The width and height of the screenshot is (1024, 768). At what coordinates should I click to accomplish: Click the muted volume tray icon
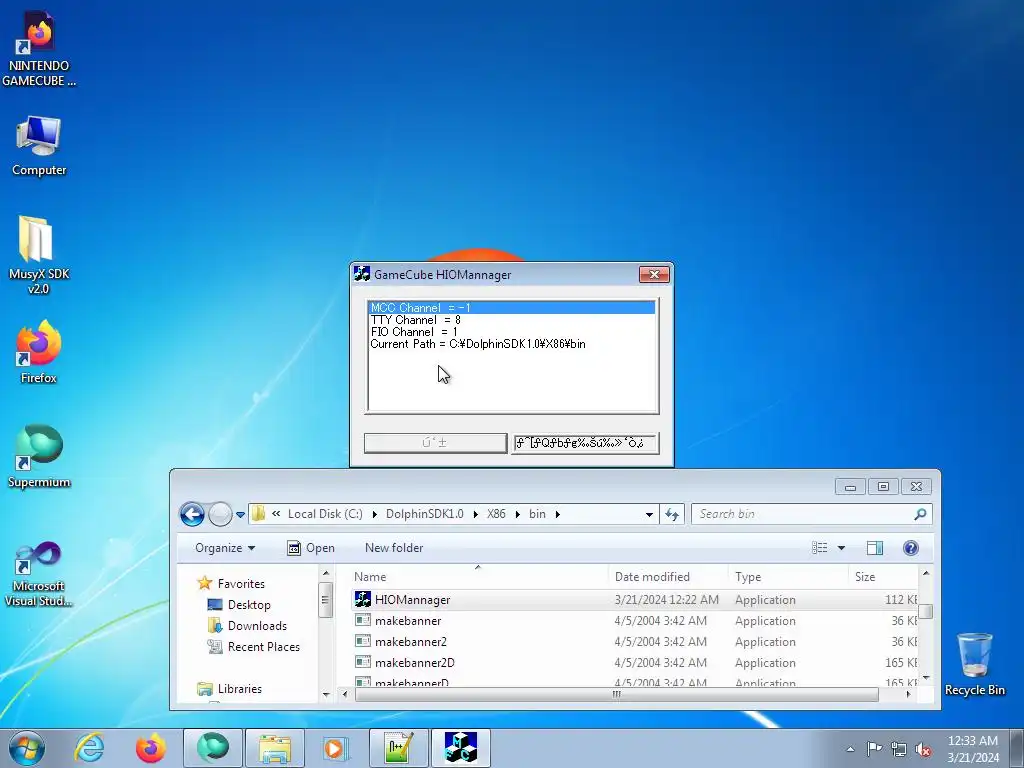pyautogui.click(x=923, y=749)
